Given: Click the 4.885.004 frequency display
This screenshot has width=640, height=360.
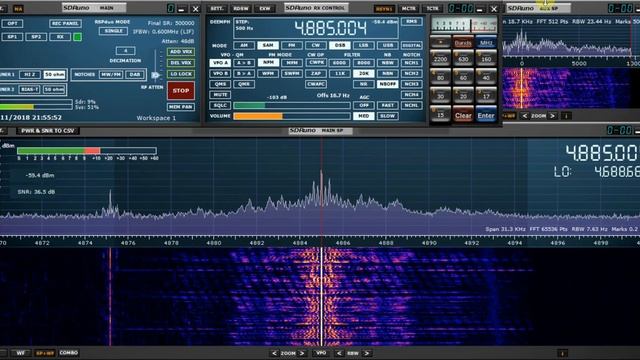Looking at the screenshot, I should click(330, 29).
